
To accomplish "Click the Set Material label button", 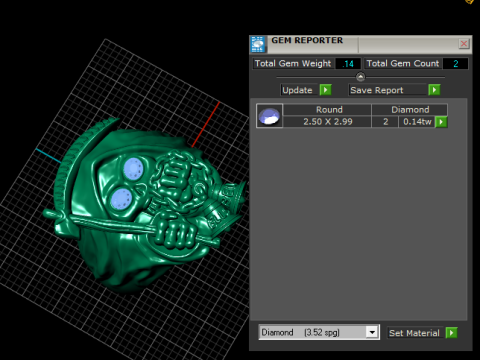I will [x=415, y=333].
